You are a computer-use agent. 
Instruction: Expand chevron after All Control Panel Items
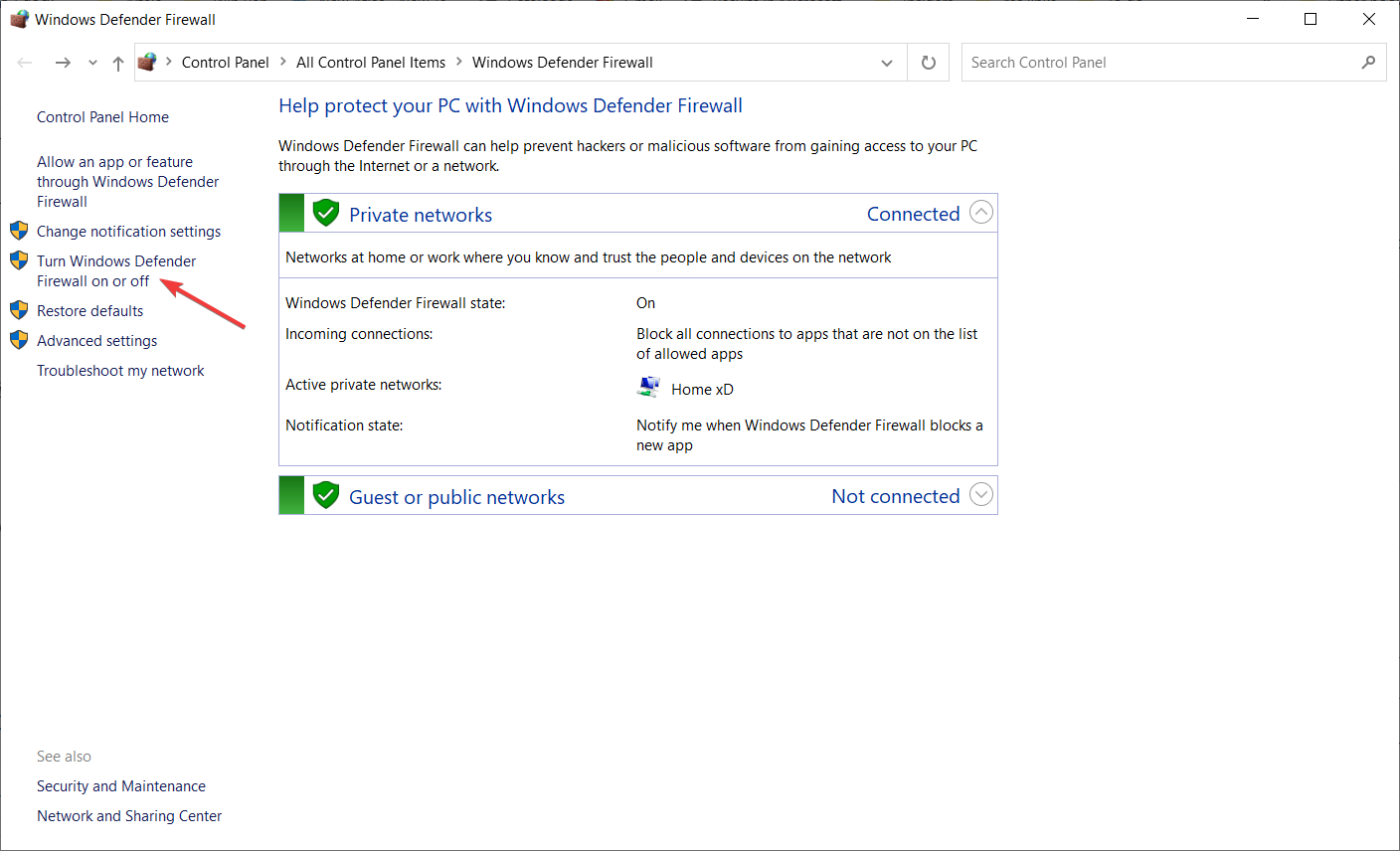pyautogui.click(x=459, y=63)
